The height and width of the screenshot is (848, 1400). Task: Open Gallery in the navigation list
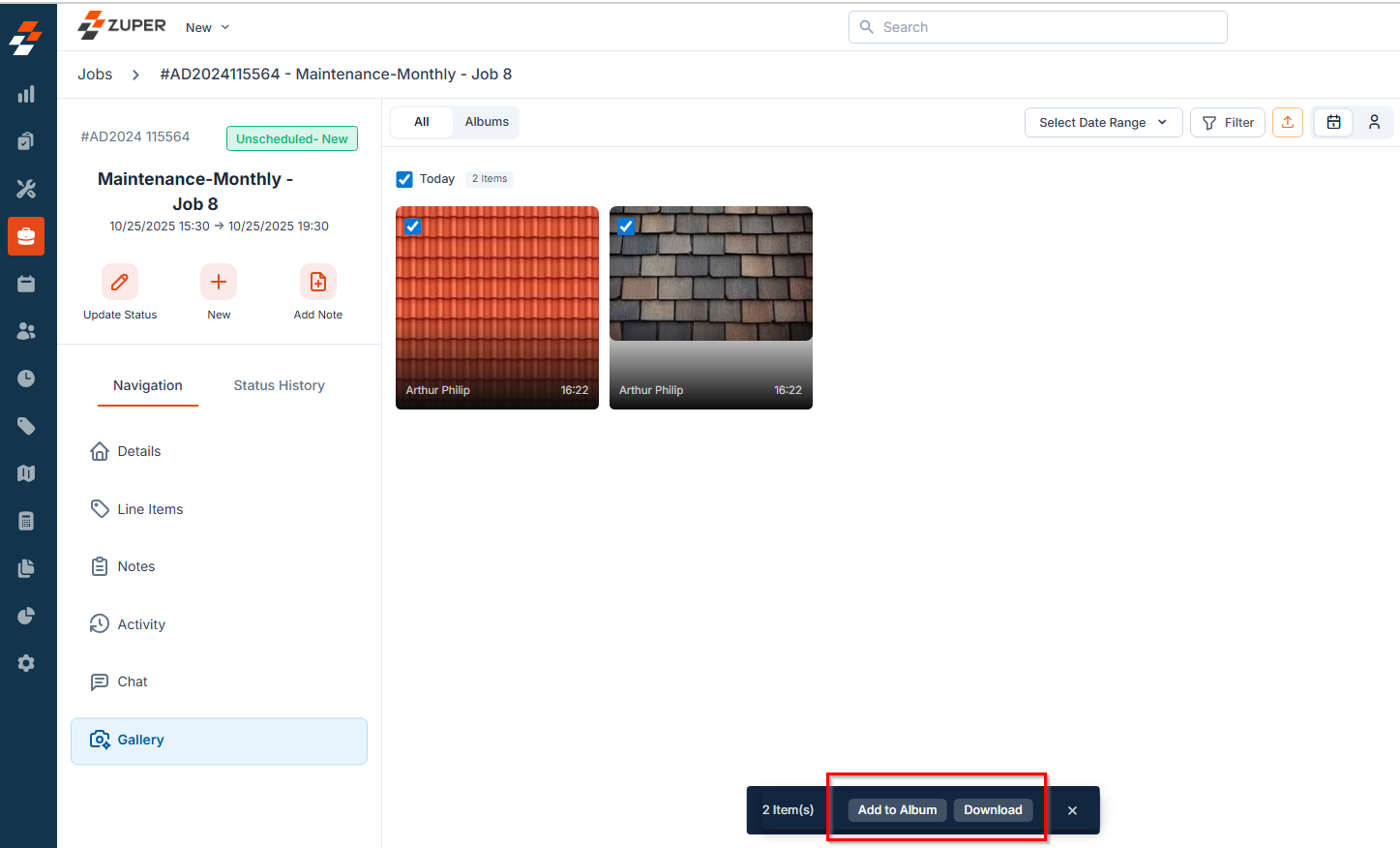coord(219,741)
